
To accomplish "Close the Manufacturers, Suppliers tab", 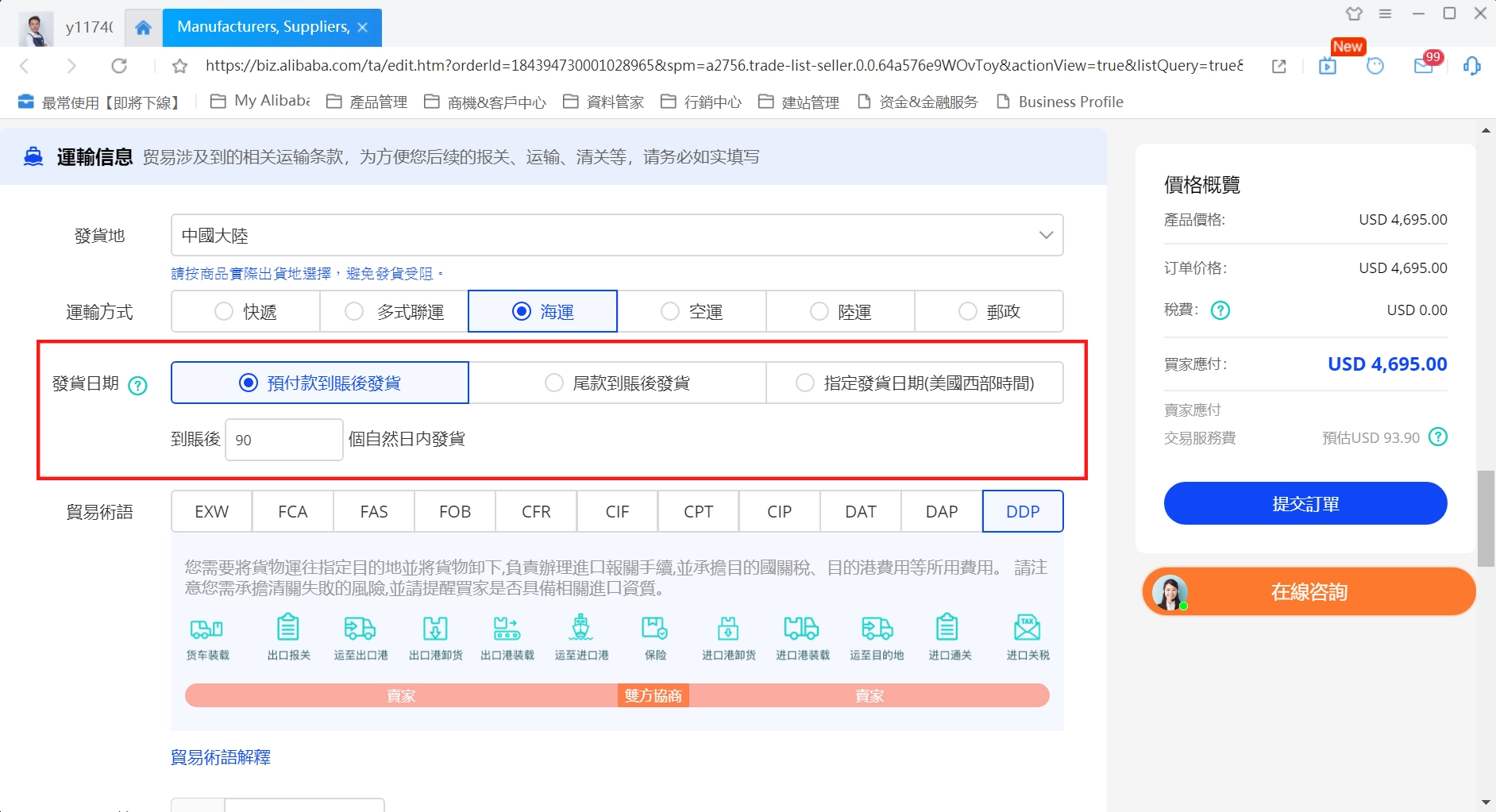I will [x=363, y=27].
